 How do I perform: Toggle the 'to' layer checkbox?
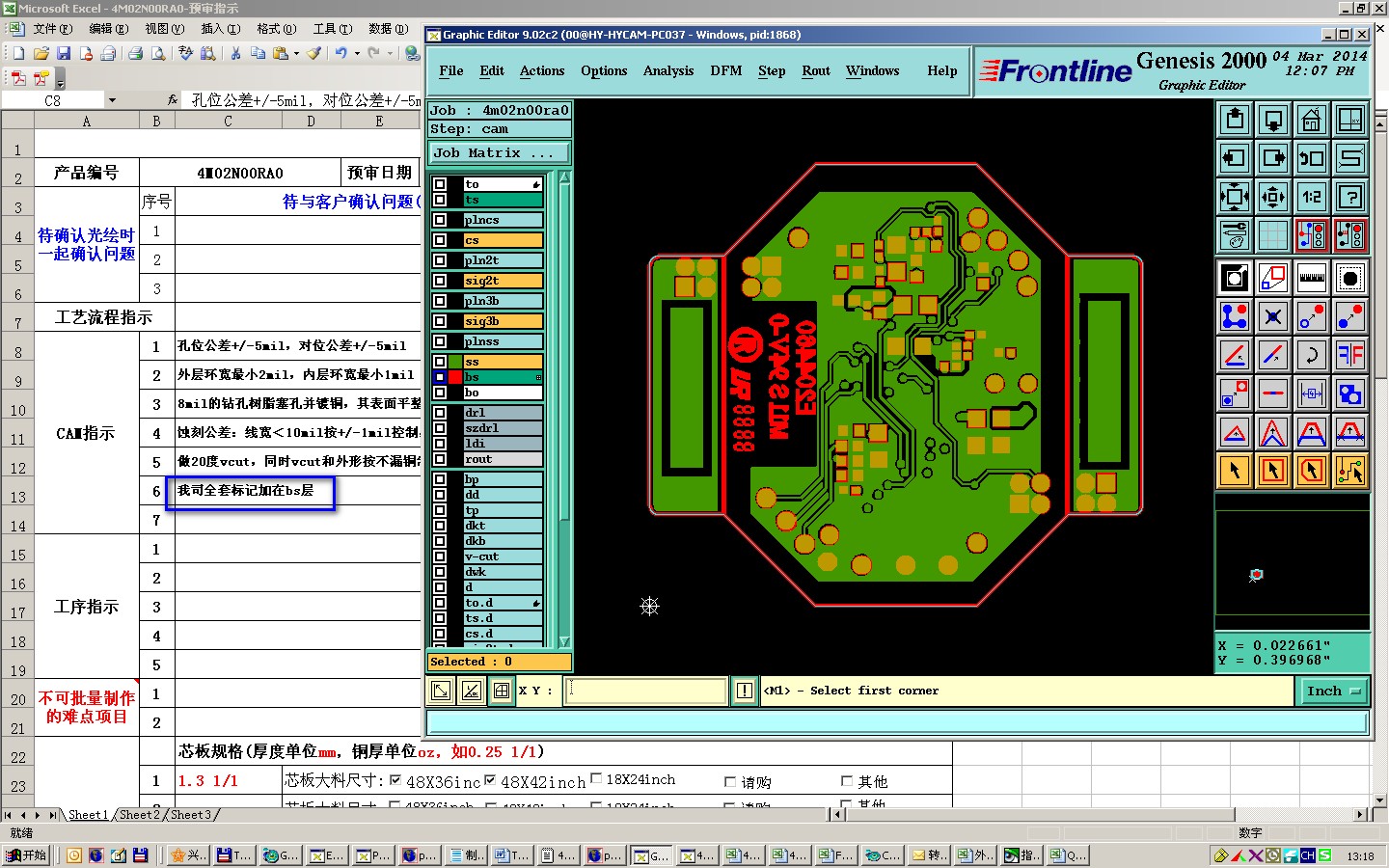[x=440, y=184]
